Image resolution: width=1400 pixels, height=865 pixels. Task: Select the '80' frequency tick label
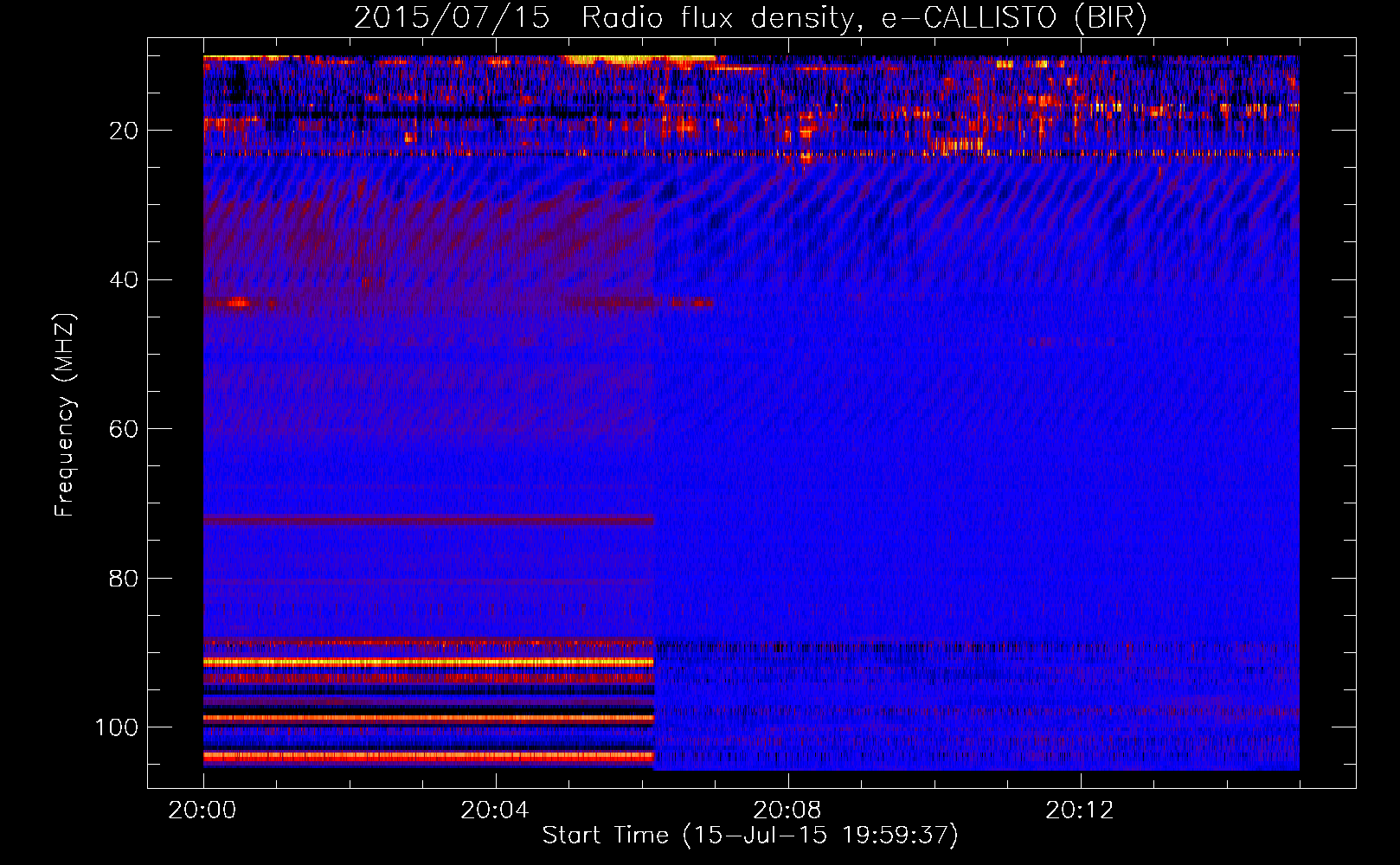pos(124,578)
